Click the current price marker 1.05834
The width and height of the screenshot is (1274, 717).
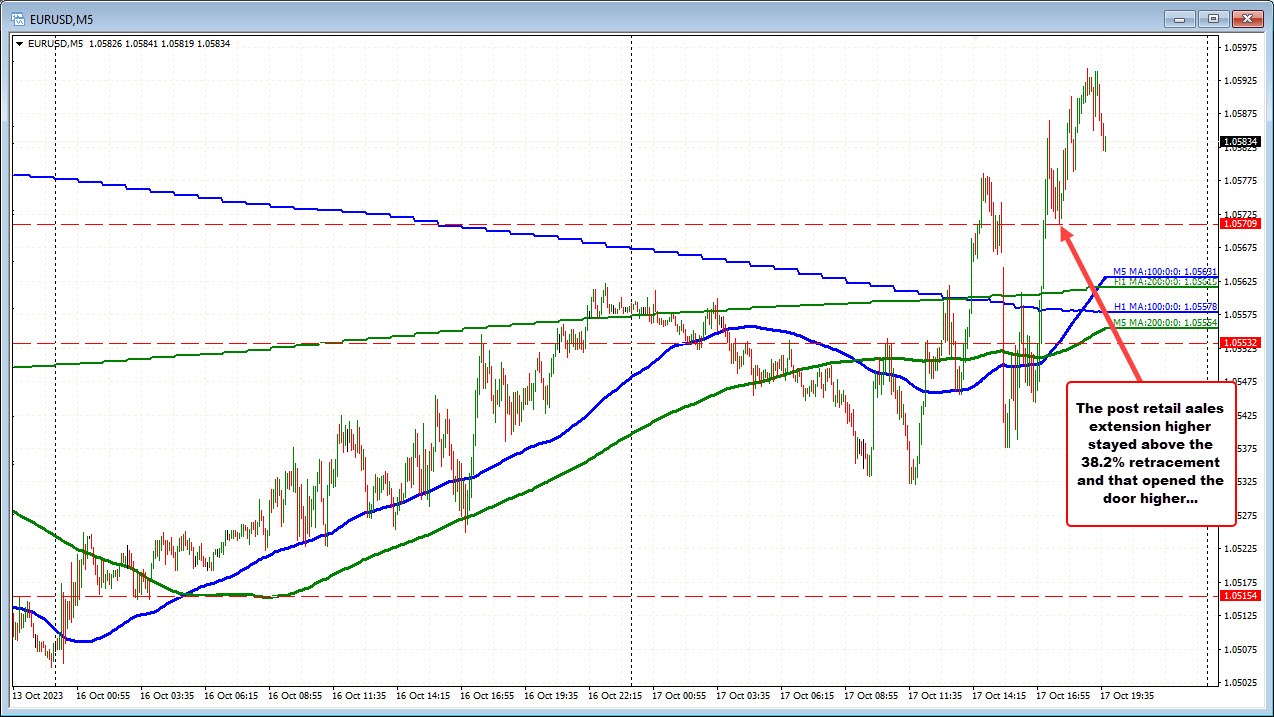coord(1240,142)
